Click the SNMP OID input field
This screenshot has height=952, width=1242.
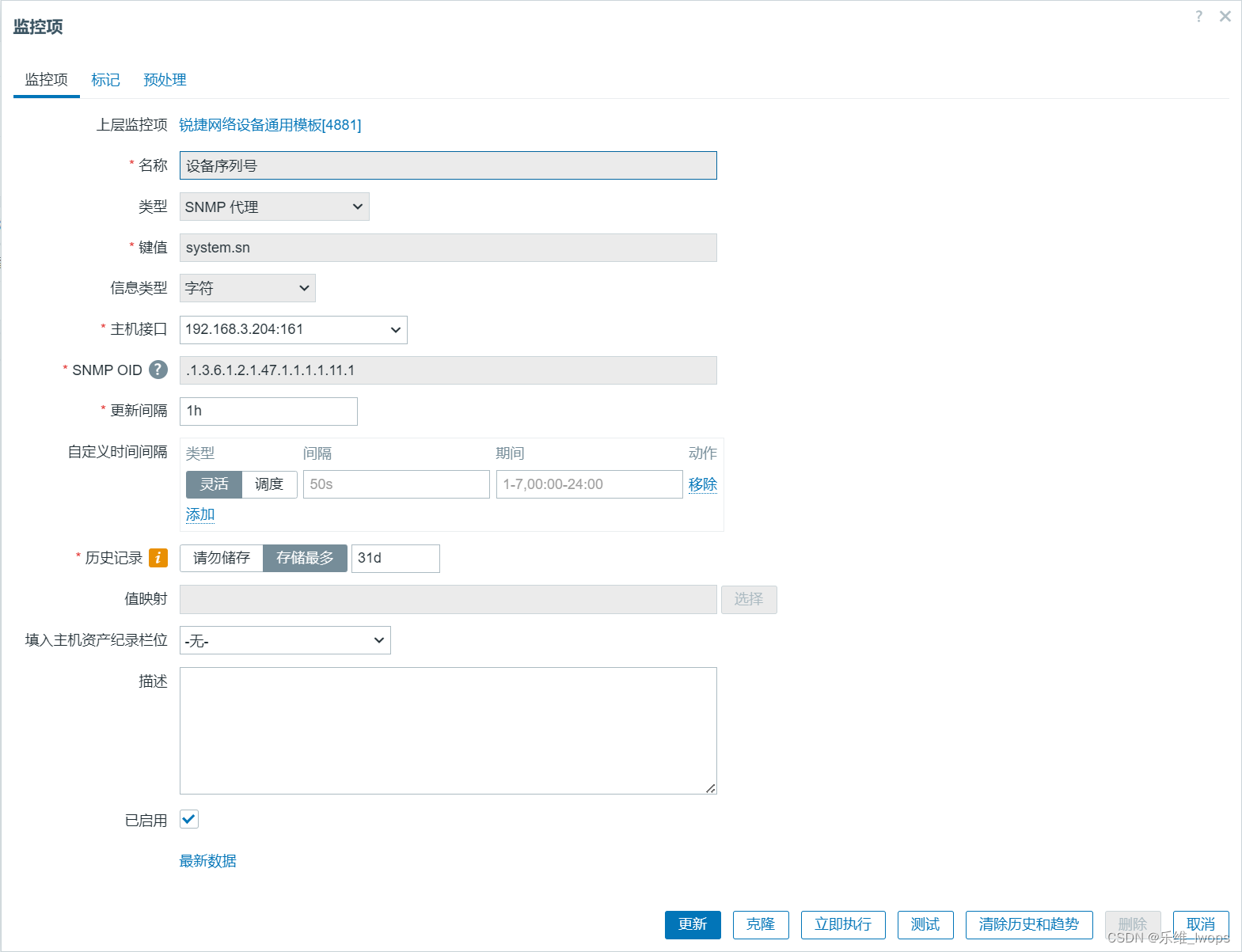(x=448, y=370)
